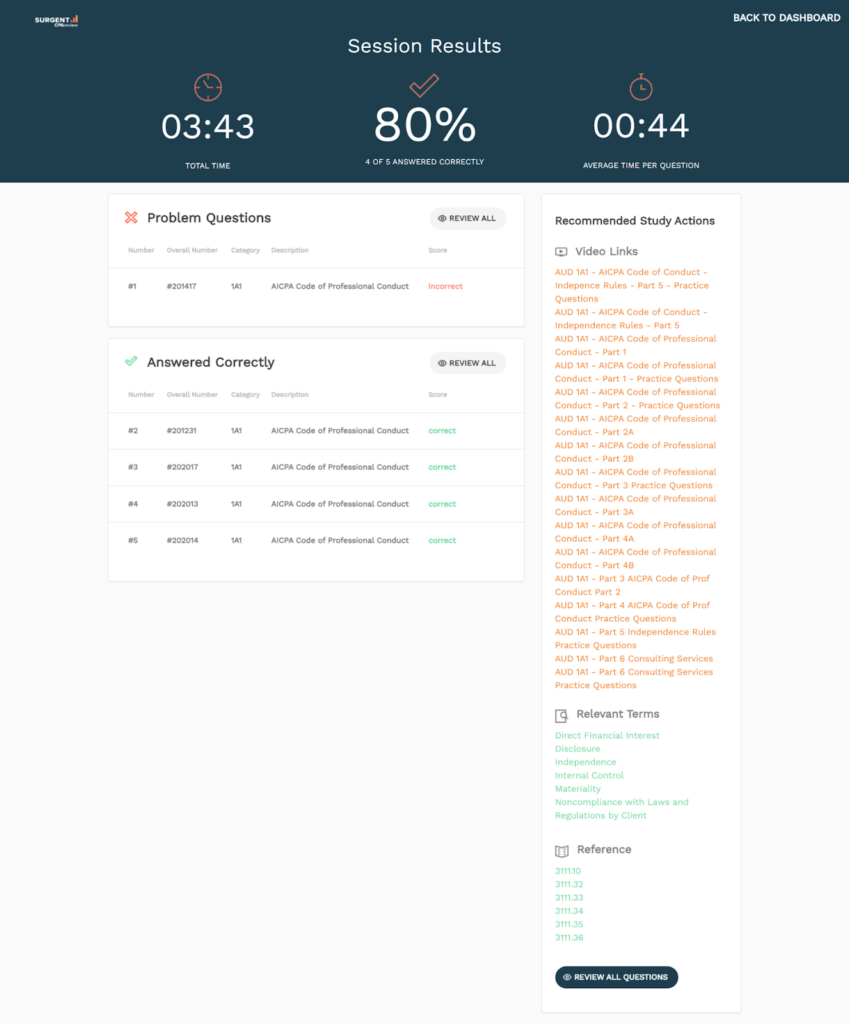Click the checkmark icon above 80% score

424,85
